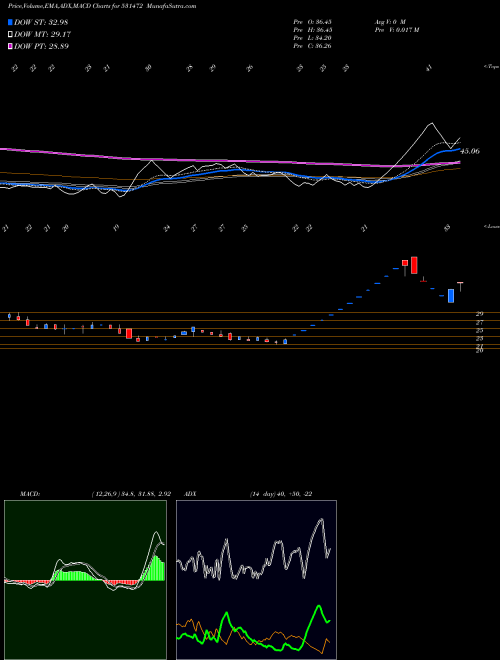Select the 'DOW PT: 28.89' legend text
Image resolution: width=500 pixels, height=660 pixels.
point(41,46)
